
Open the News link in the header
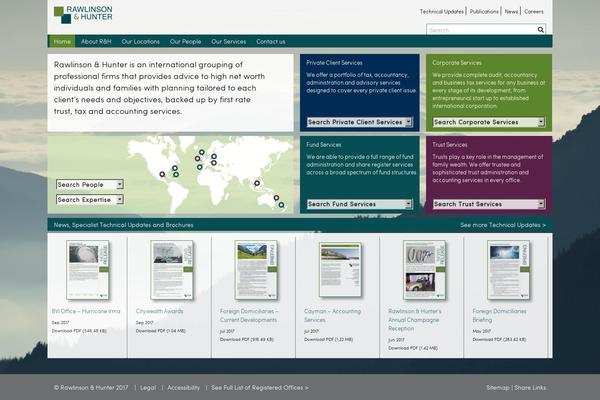point(511,11)
